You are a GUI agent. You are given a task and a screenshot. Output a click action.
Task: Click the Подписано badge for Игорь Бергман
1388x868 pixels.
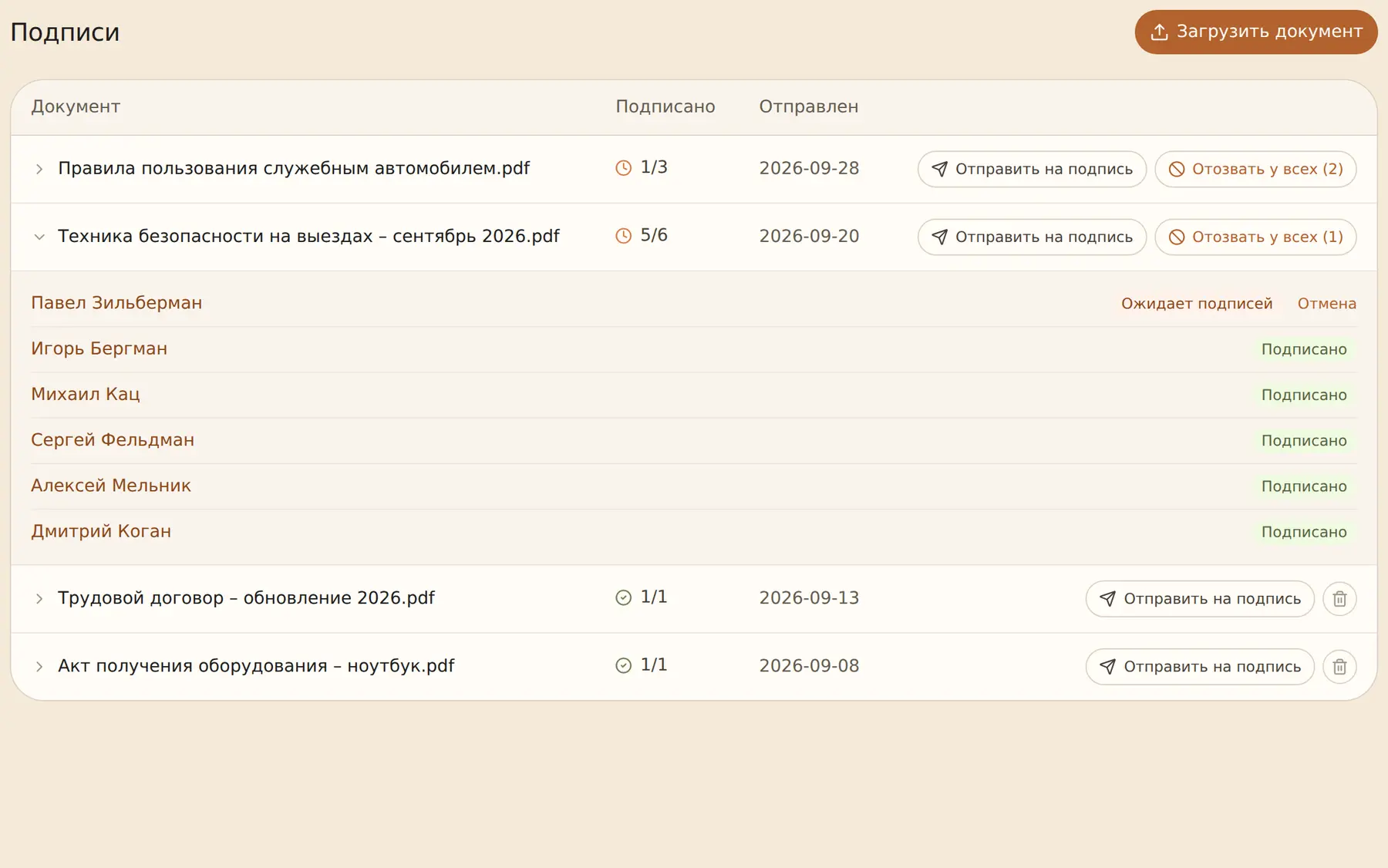pyautogui.click(x=1304, y=349)
